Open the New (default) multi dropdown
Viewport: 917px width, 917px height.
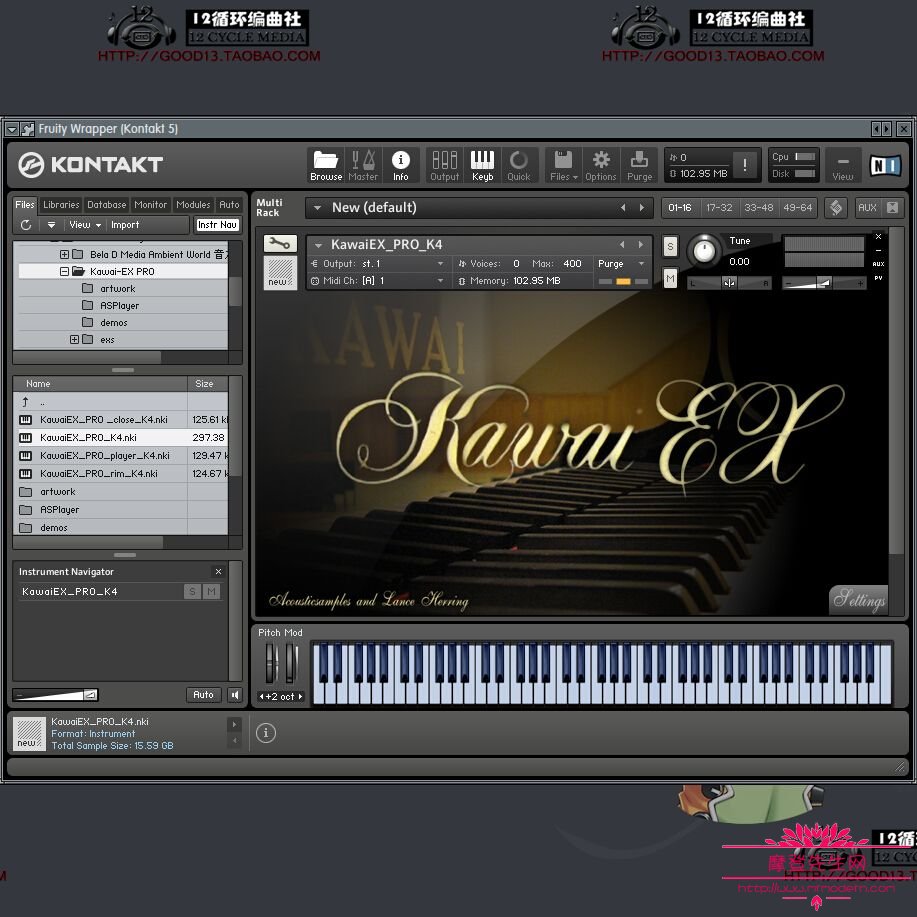click(319, 208)
